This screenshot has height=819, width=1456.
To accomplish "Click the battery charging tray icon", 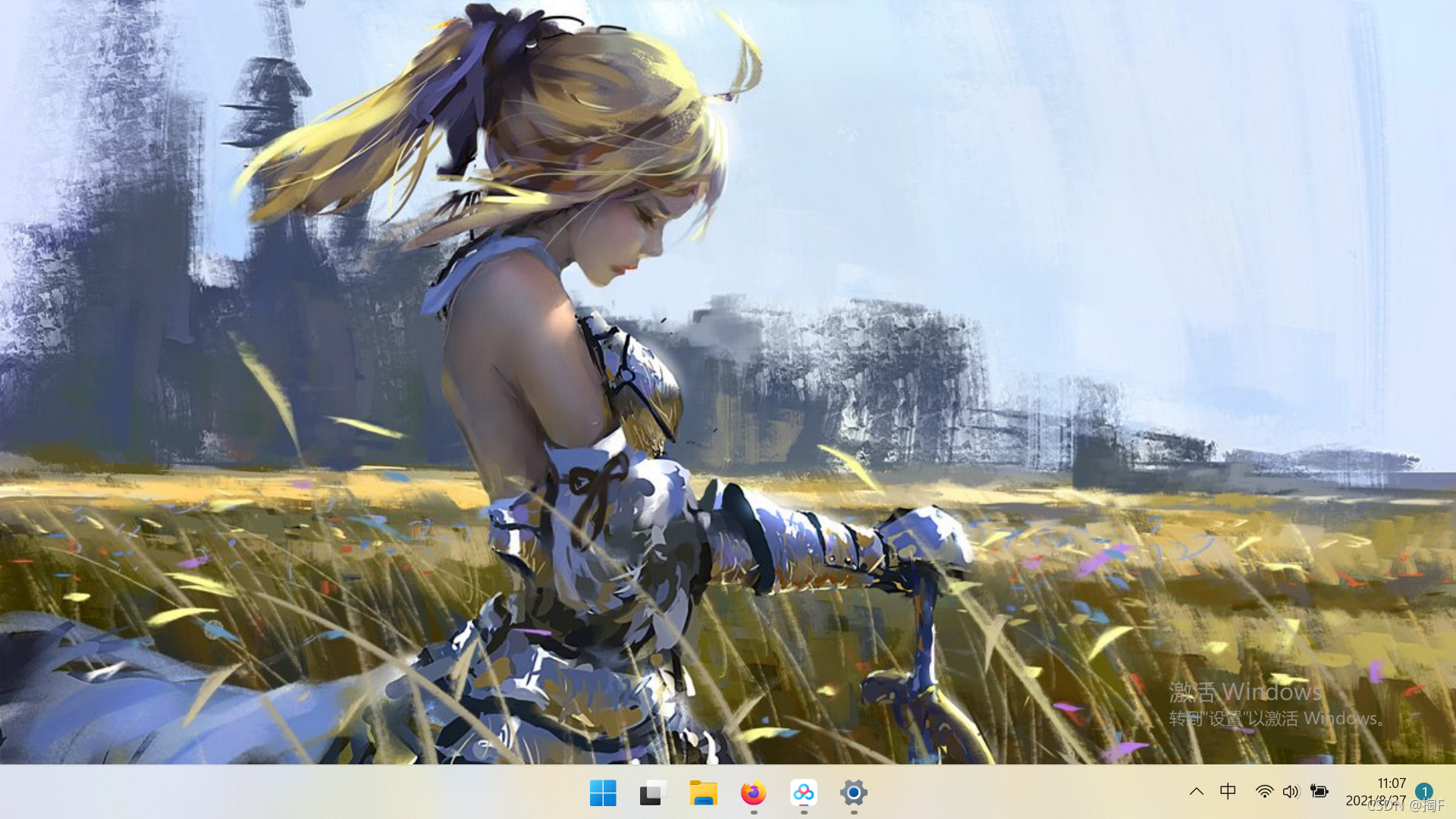I will click(1319, 792).
